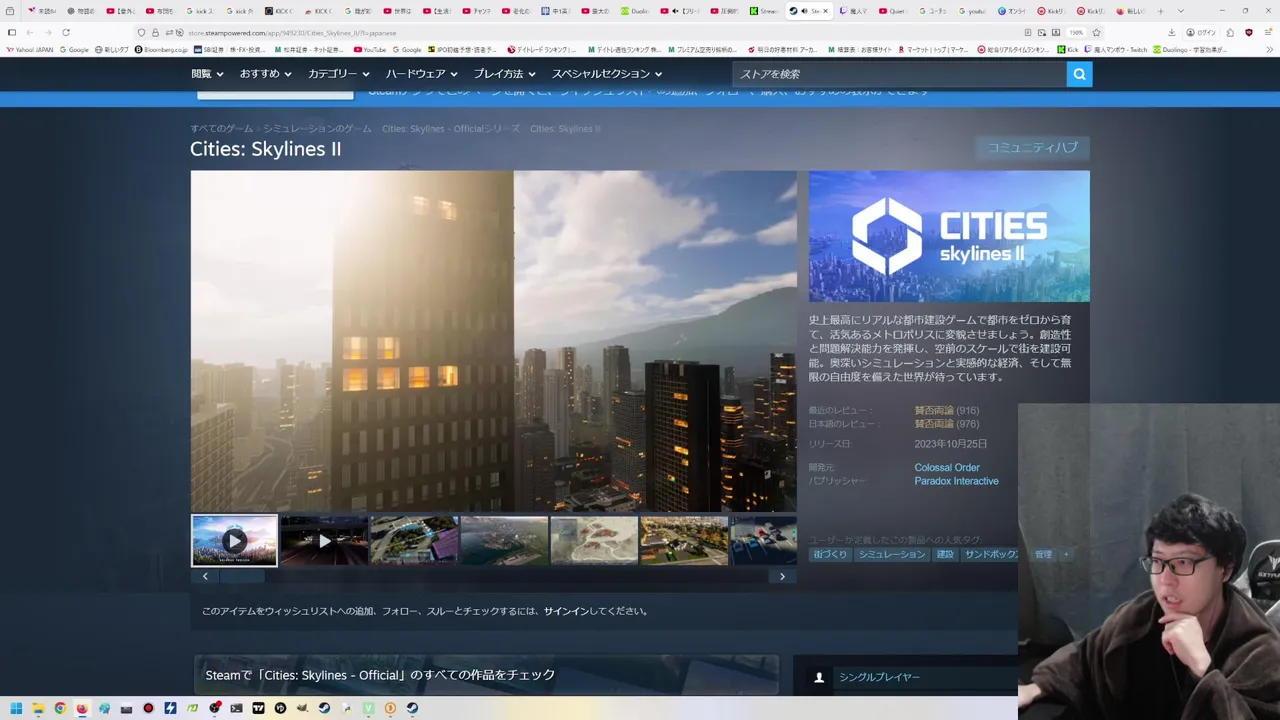Click the thumbnail strip left arrow
1280x720 pixels.
(x=205, y=576)
